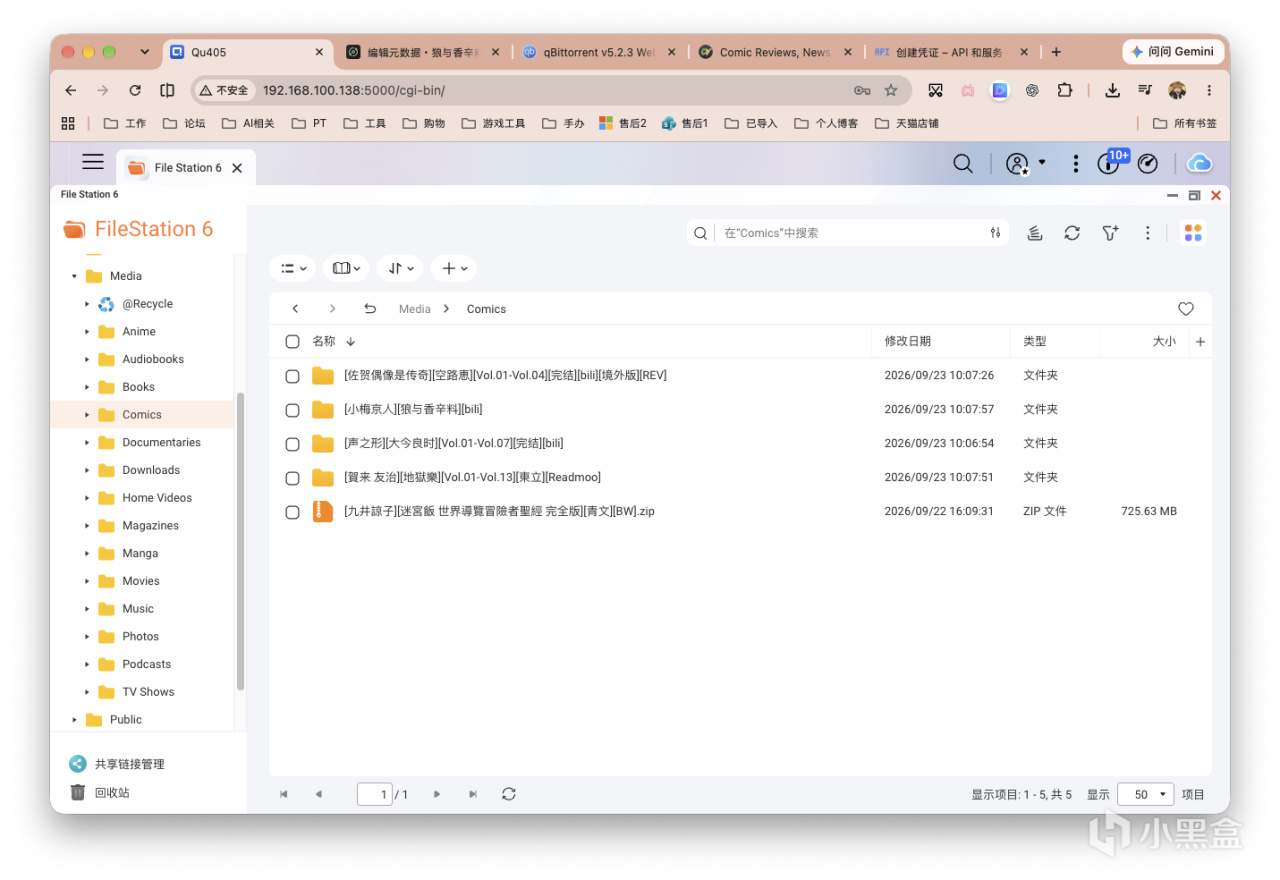The height and width of the screenshot is (880, 1280).
Task: Open the sort order dropdown
Action: click(x=400, y=268)
